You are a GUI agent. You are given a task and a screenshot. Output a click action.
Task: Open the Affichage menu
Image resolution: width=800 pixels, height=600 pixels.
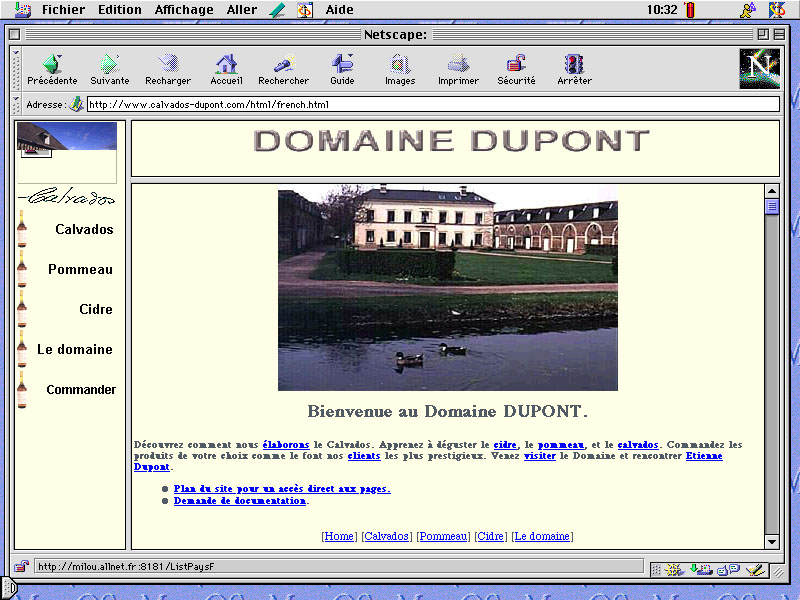tap(184, 10)
